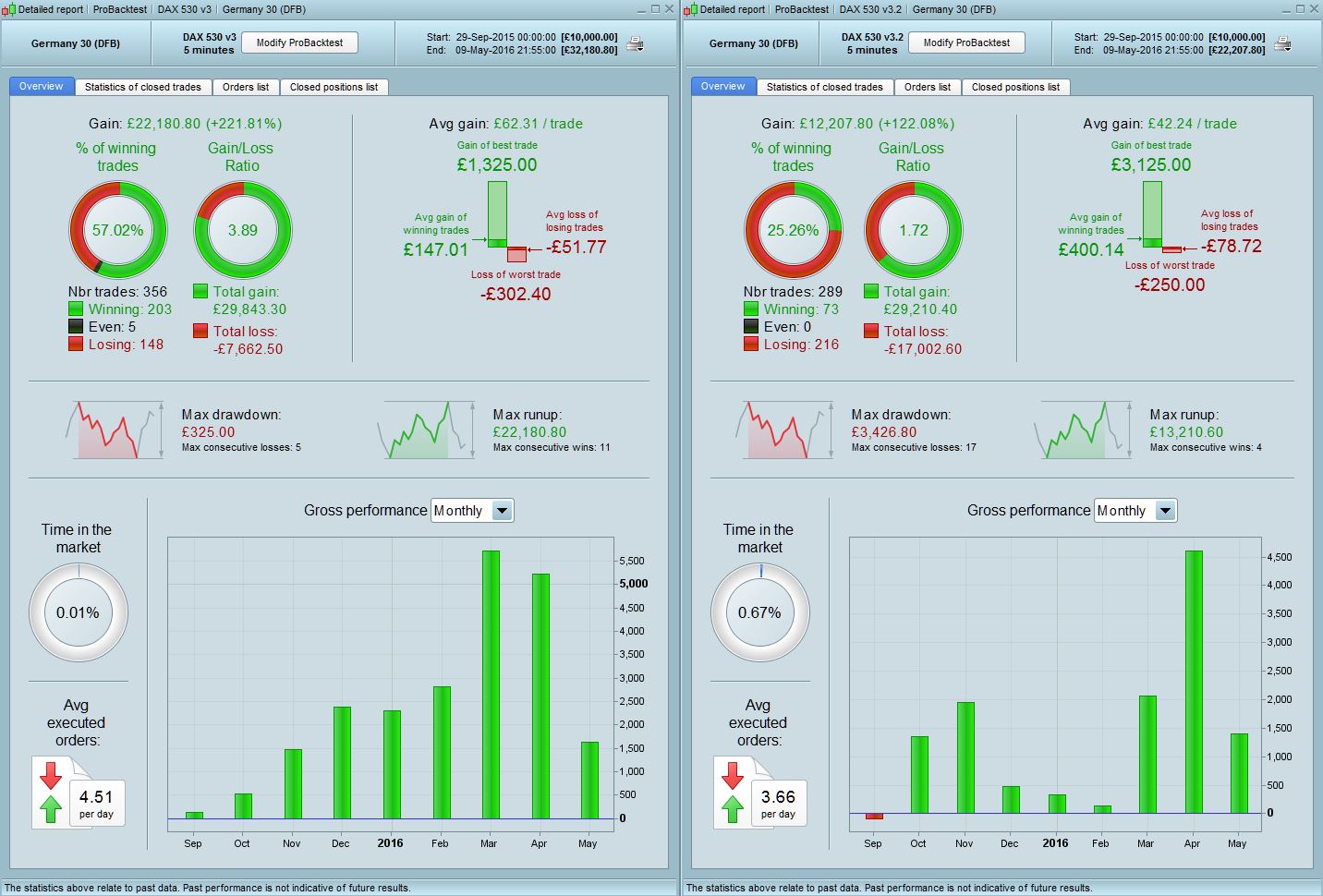Click the left Time in the market 0.01% dial
The width and height of the screenshot is (1323, 896).
79,612
